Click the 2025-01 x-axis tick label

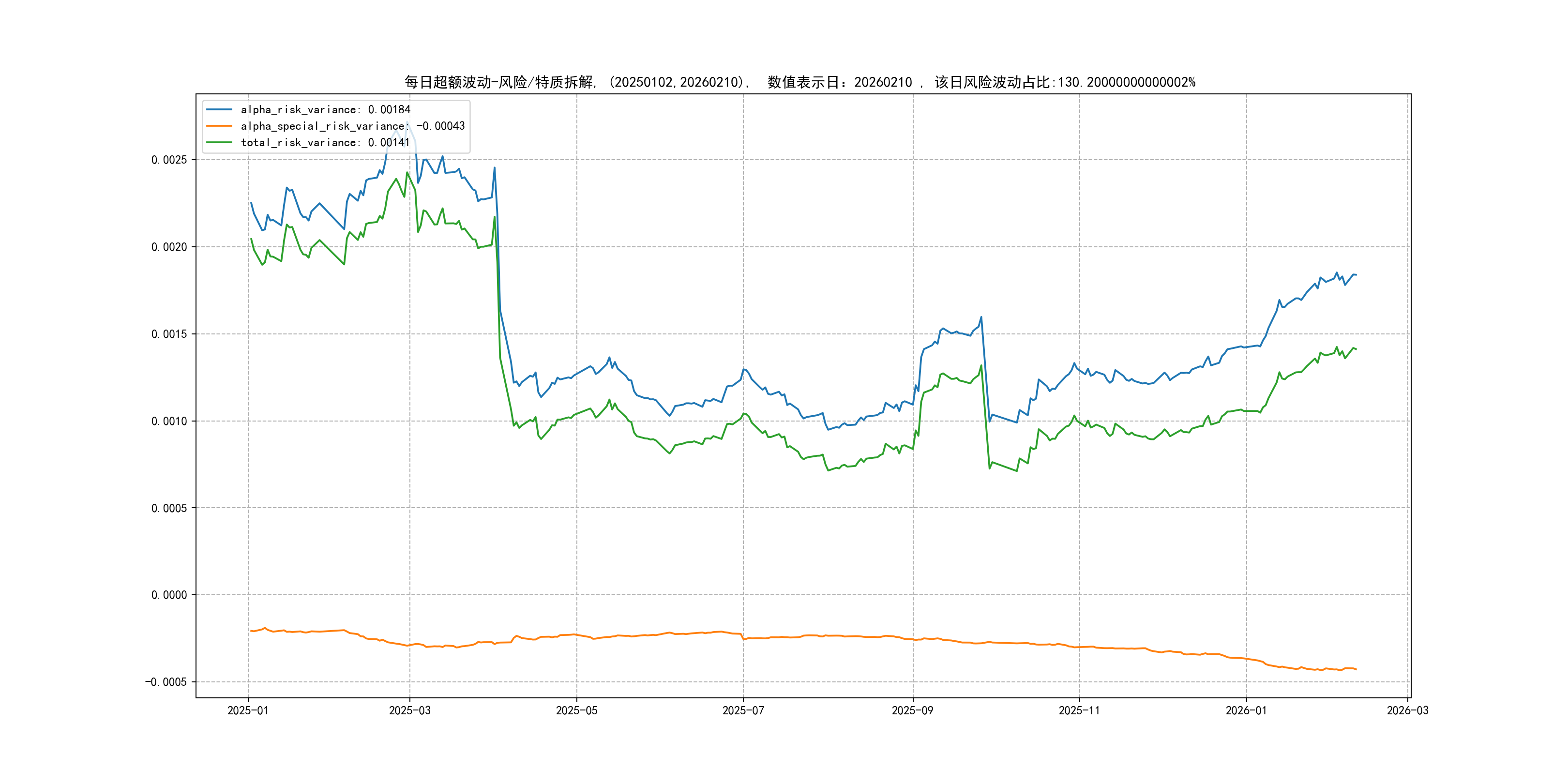(x=248, y=710)
